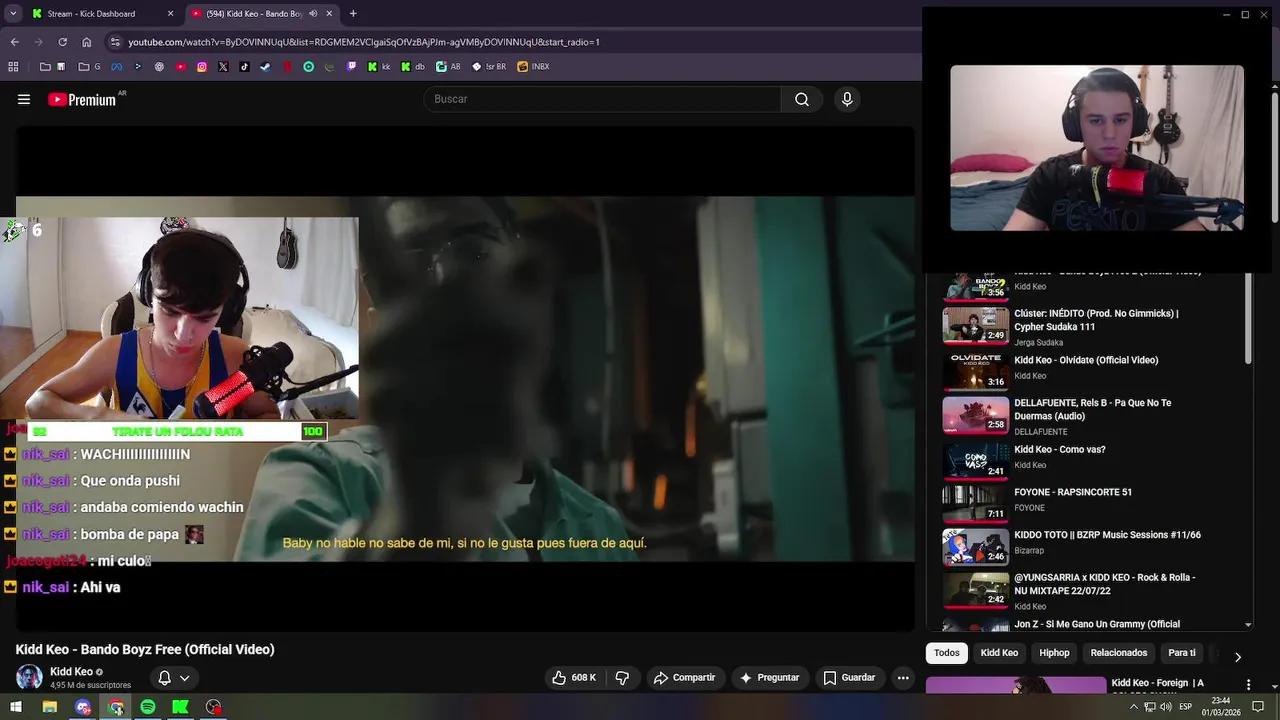Open the tab search dropdown arrow
This screenshot has height=720, width=1280.
coord(13,14)
